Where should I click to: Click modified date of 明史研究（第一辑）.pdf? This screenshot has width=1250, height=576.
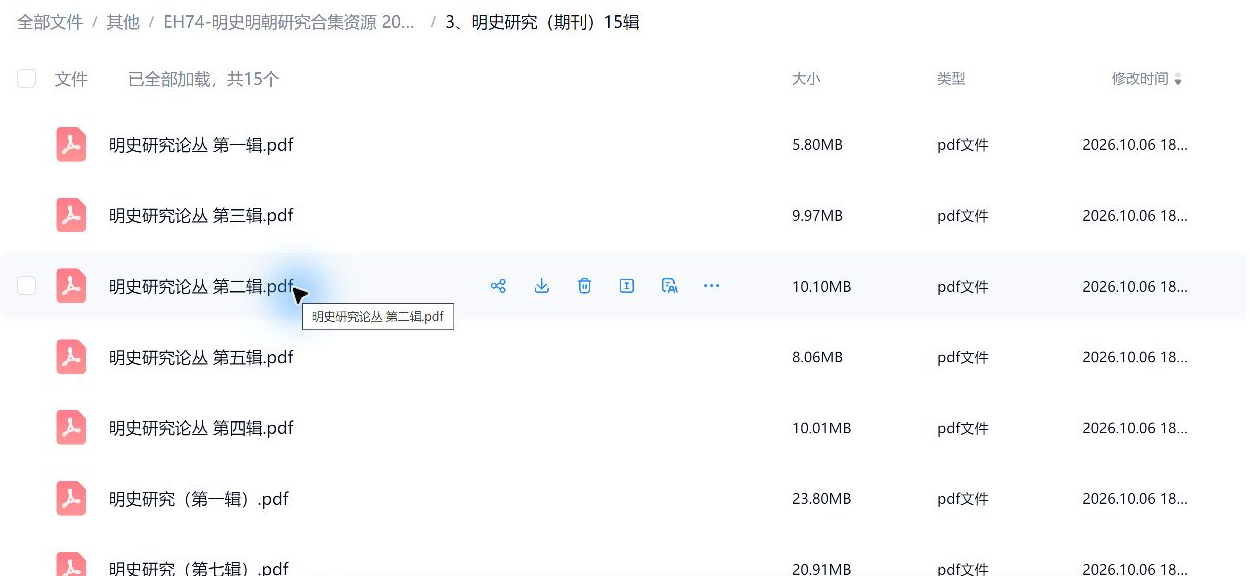pyautogui.click(x=1135, y=498)
